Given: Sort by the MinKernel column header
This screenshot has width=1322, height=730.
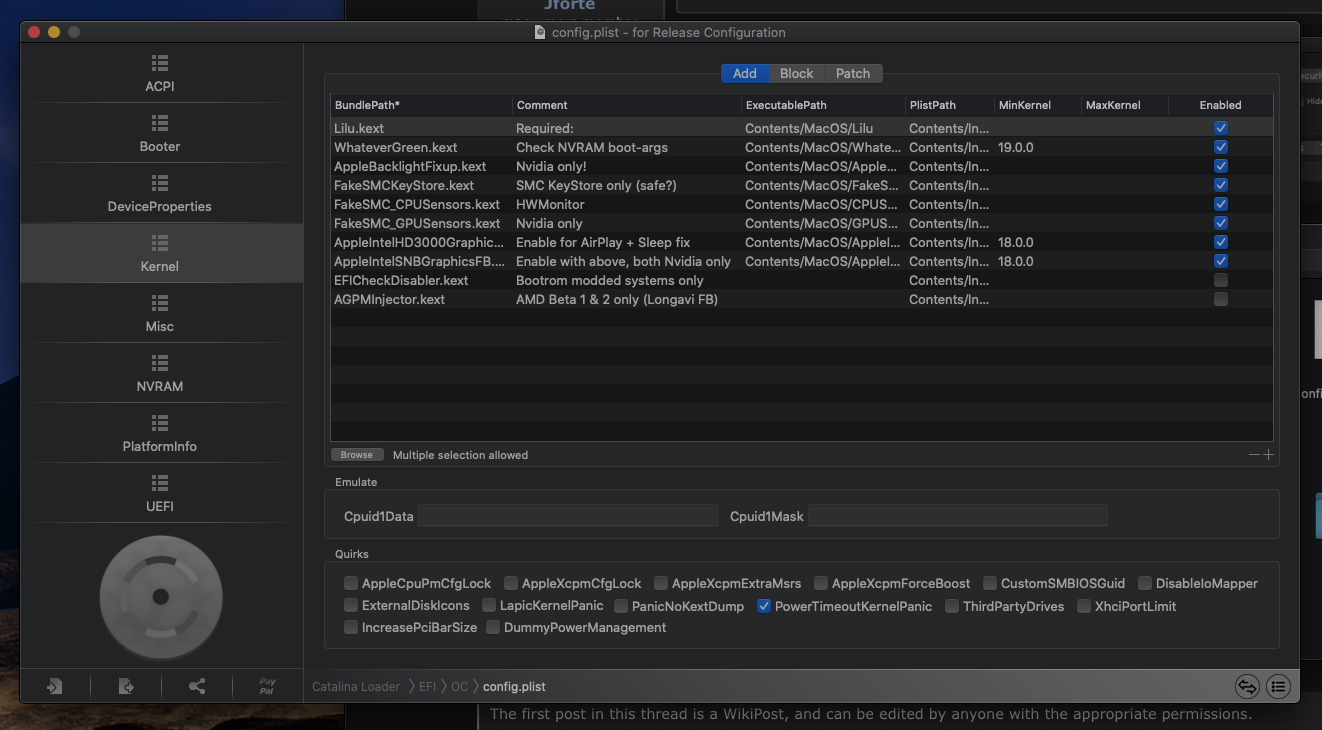Looking at the screenshot, I should point(1037,105).
